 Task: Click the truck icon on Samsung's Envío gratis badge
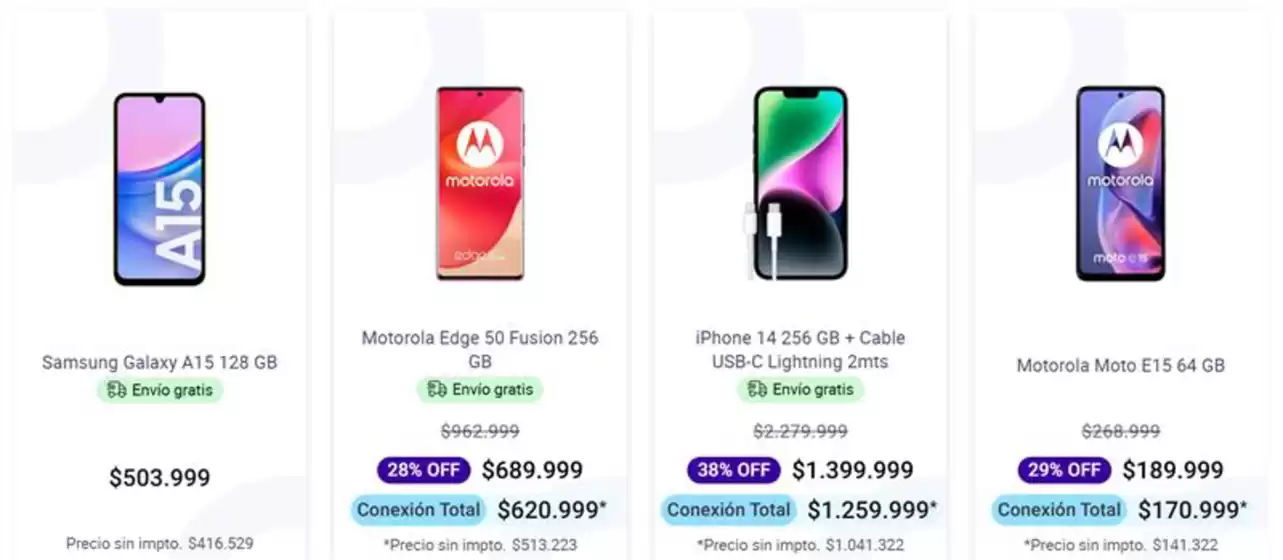(116, 390)
